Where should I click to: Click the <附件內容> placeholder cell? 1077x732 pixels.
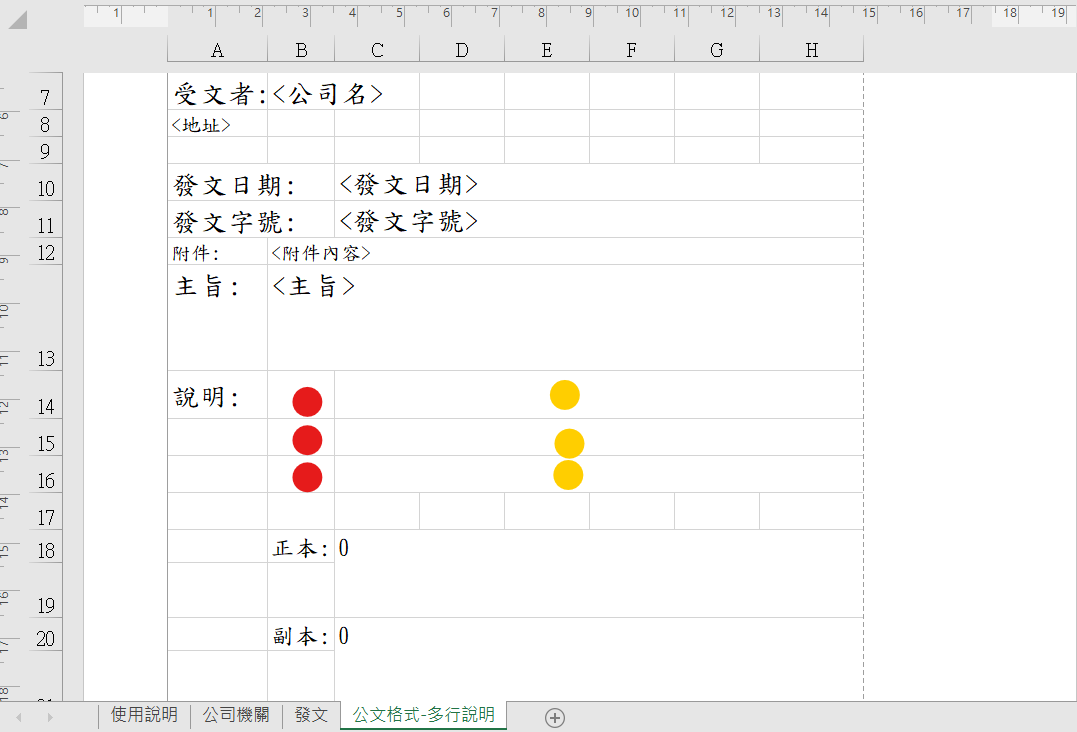565,251
